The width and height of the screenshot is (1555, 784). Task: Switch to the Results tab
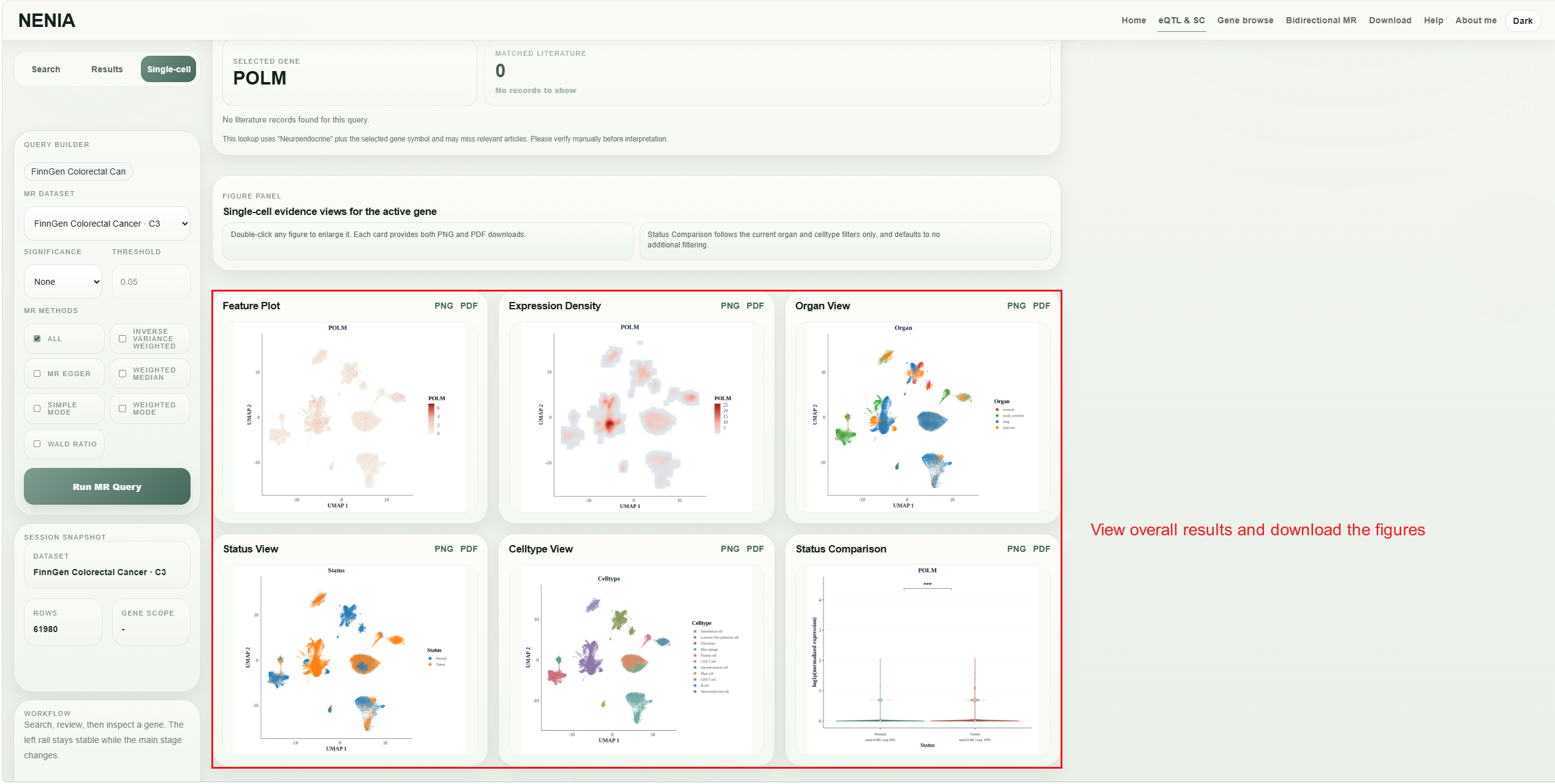[107, 69]
